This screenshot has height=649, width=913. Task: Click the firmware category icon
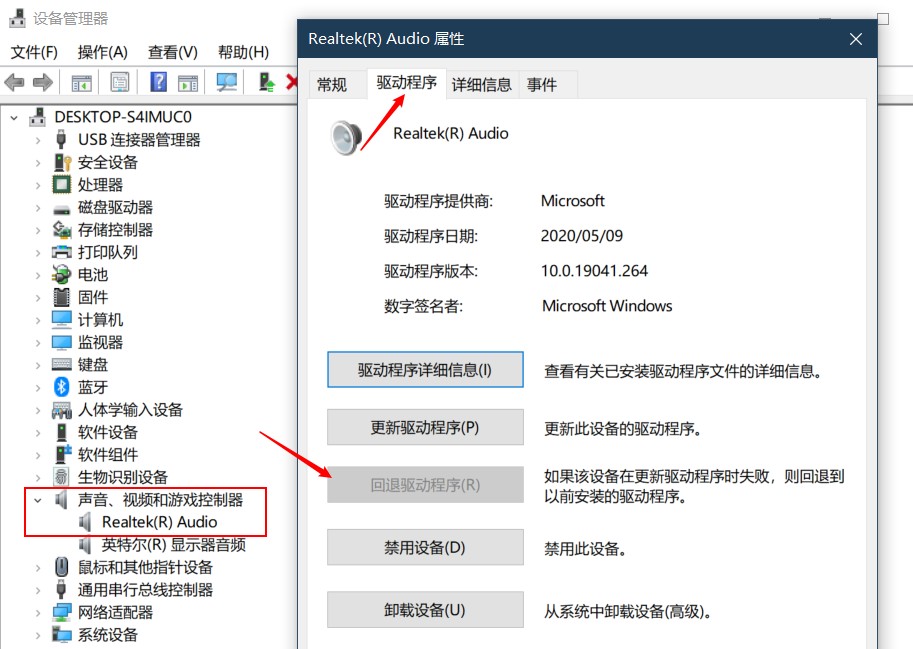pyautogui.click(x=61, y=297)
